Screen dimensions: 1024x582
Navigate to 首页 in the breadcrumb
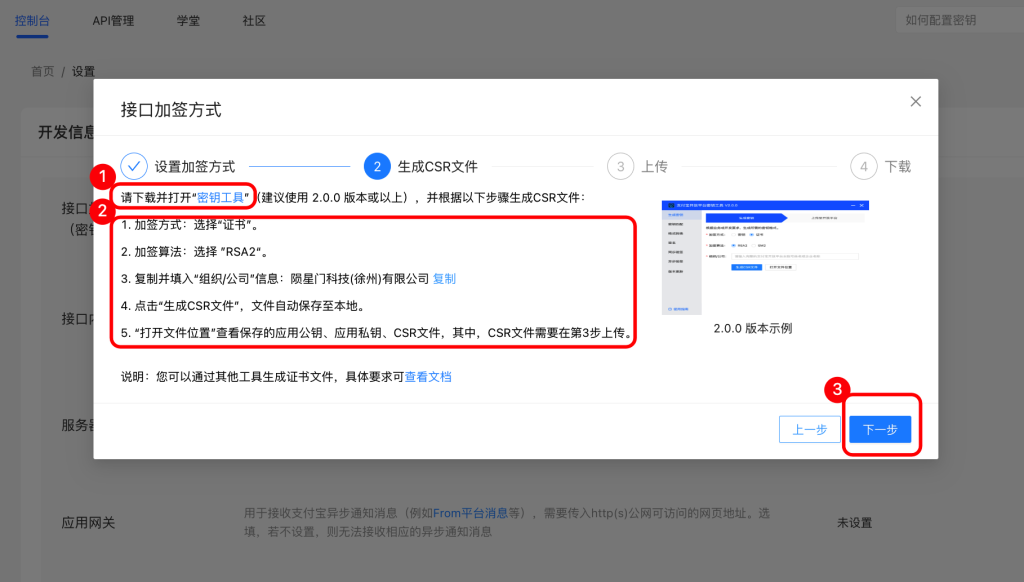tap(42, 72)
